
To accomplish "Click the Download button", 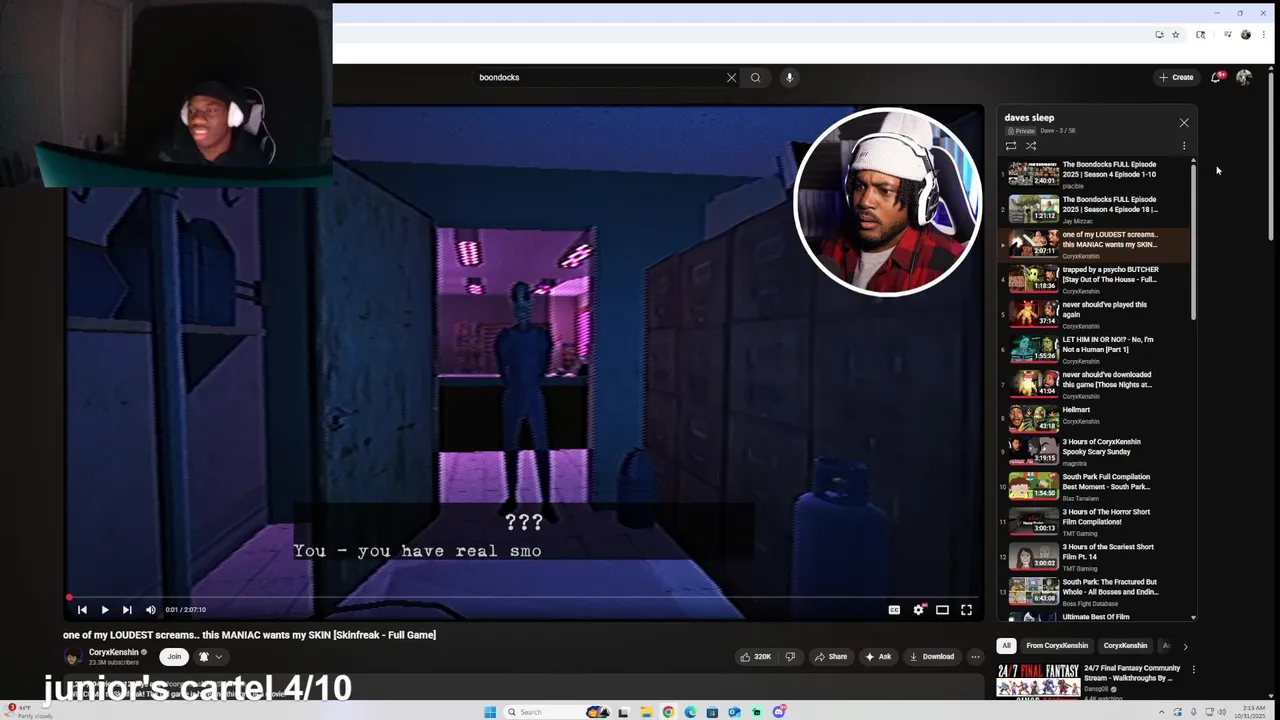I will coord(931,657).
